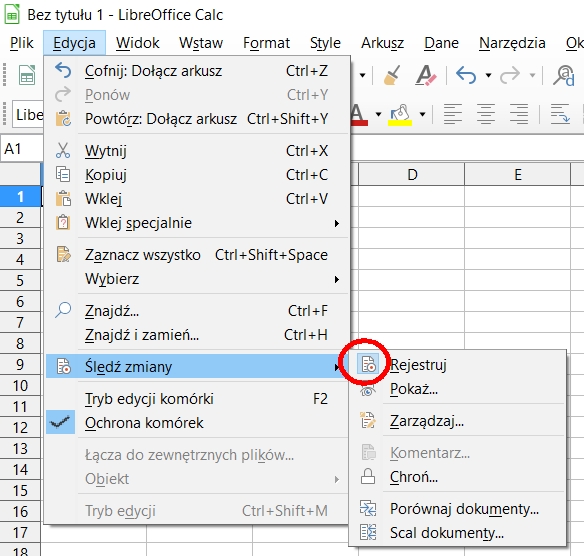This screenshot has width=584, height=556.
Task: Click Chroń... in the submenu
Action: [x=458, y=477]
